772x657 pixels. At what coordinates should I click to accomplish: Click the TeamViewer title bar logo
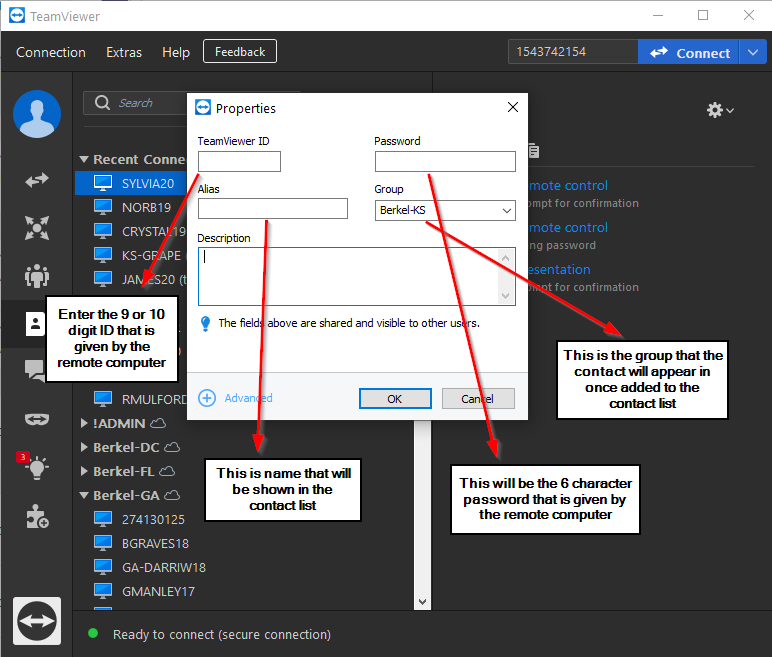tap(17, 15)
